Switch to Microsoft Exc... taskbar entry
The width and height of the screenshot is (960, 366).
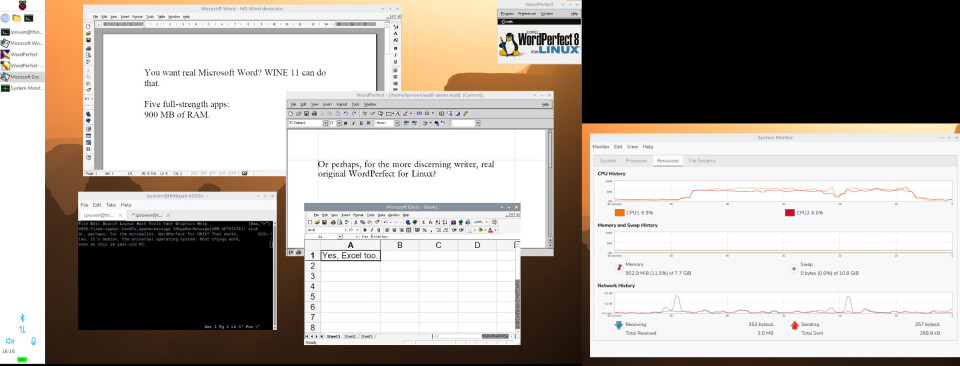(x=23, y=77)
